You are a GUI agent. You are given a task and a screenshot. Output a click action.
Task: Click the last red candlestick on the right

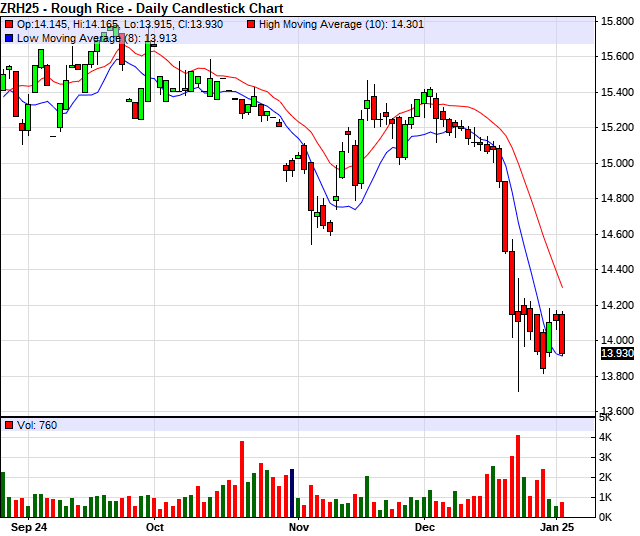point(561,333)
